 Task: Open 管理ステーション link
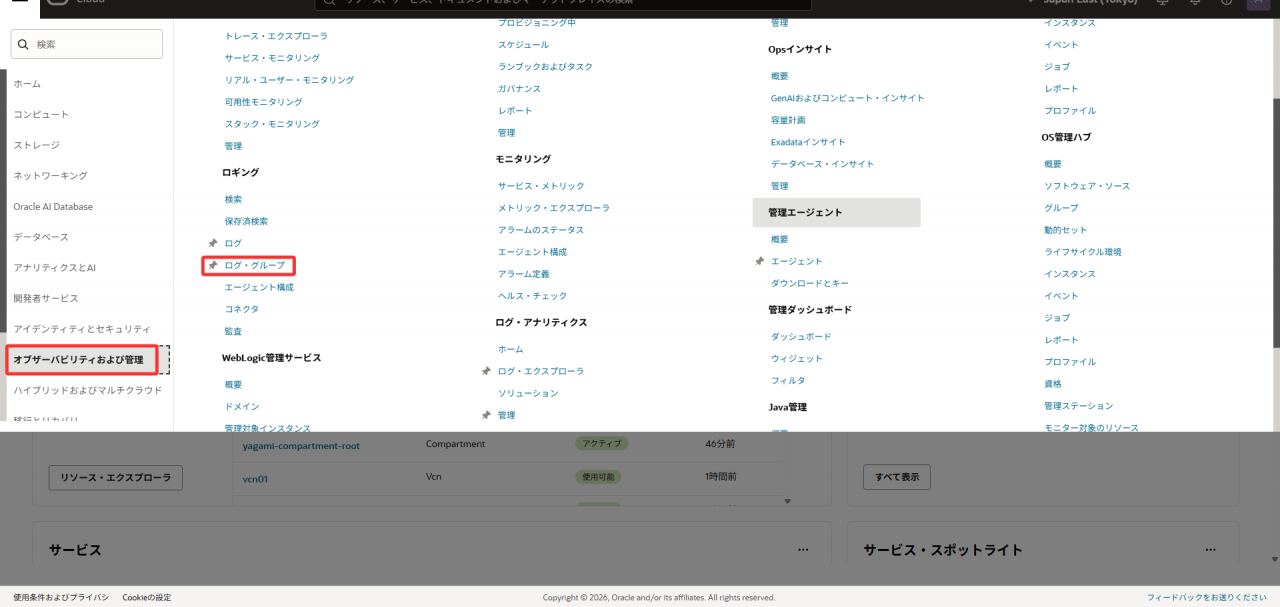[x=1078, y=406]
